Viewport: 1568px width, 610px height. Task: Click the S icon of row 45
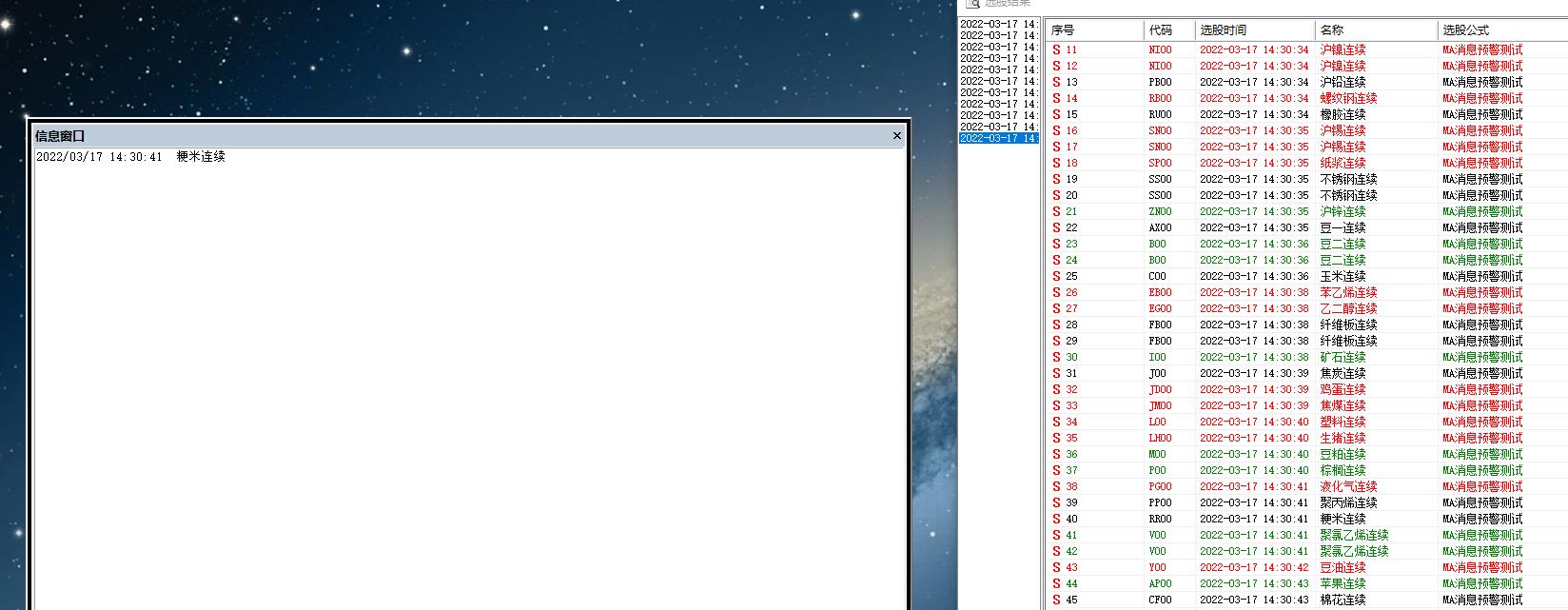1056,600
